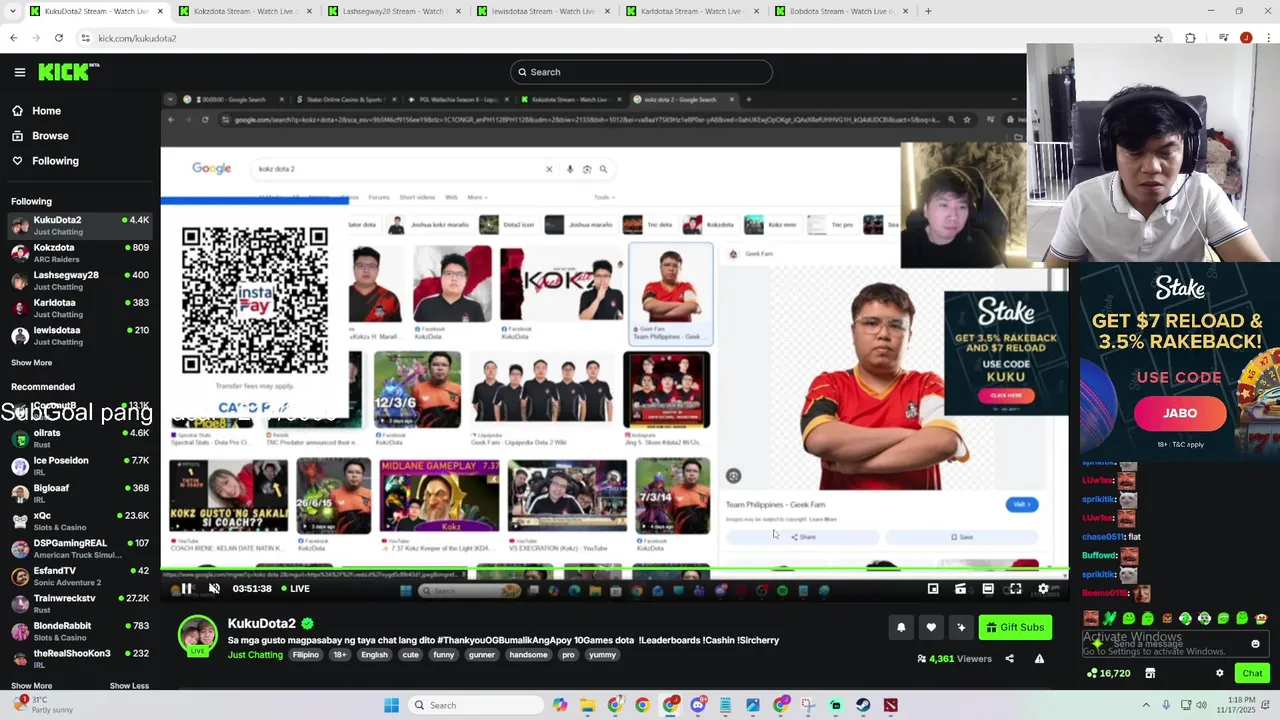This screenshot has height=720, width=1280.
Task: Open Karldotaa channel in Following list
Action: (x=80, y=308)
